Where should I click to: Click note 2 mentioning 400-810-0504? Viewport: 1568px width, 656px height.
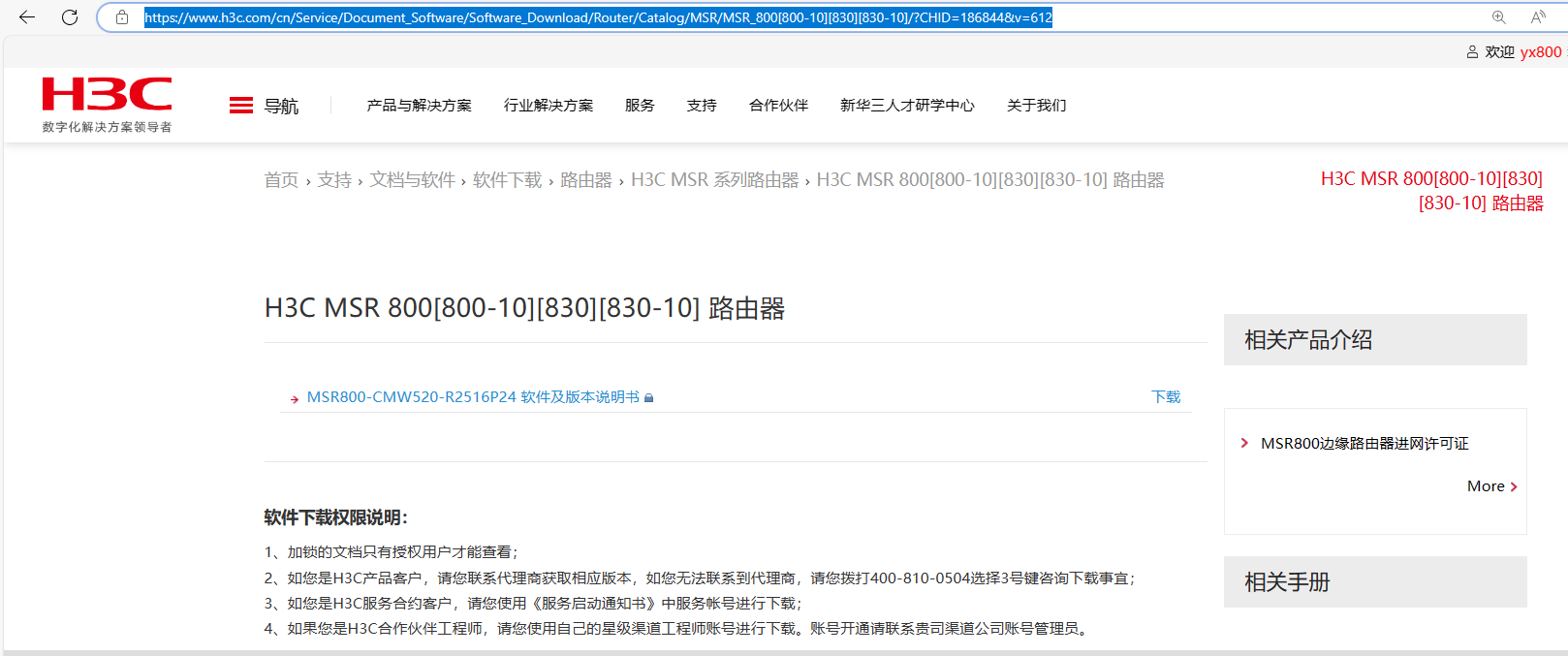pos(700,578)
